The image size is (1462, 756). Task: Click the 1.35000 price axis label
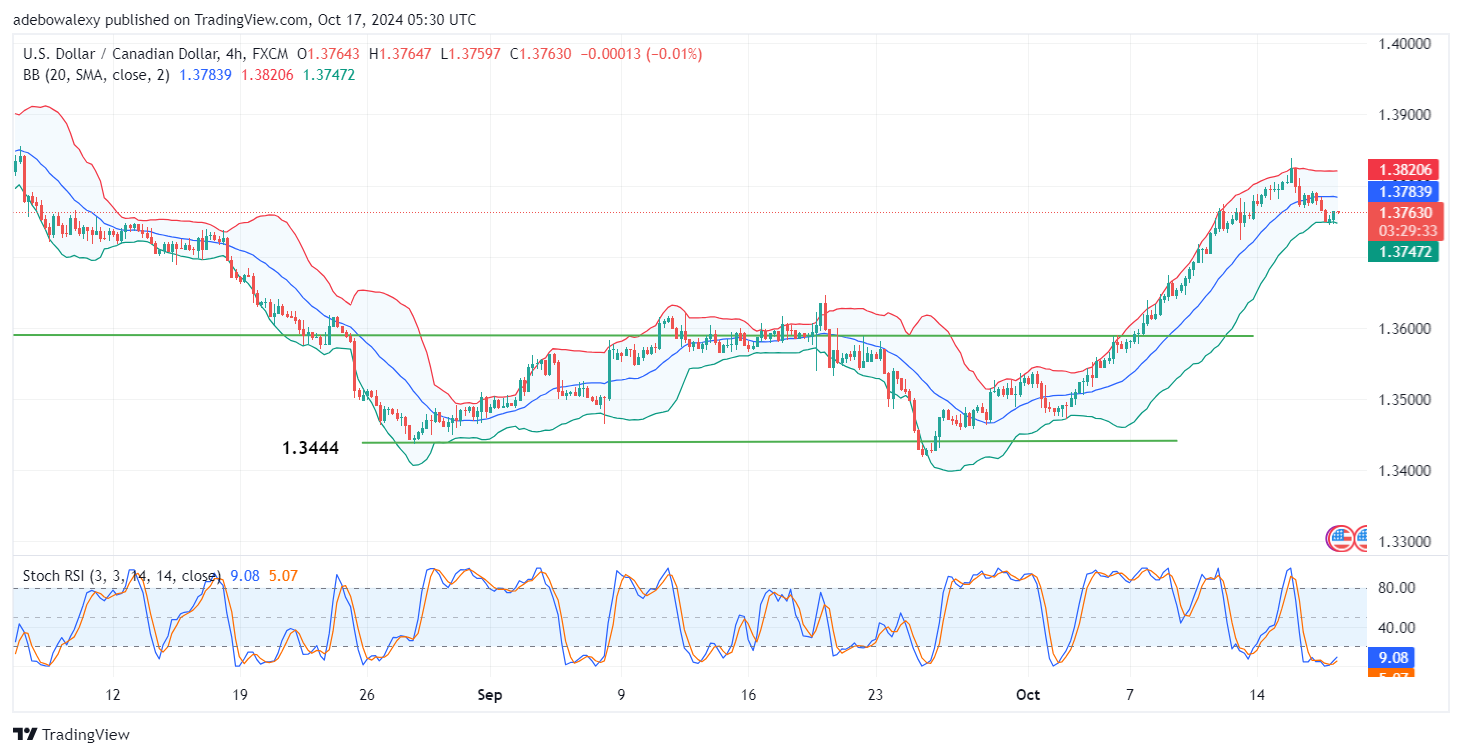[1405, 400]
